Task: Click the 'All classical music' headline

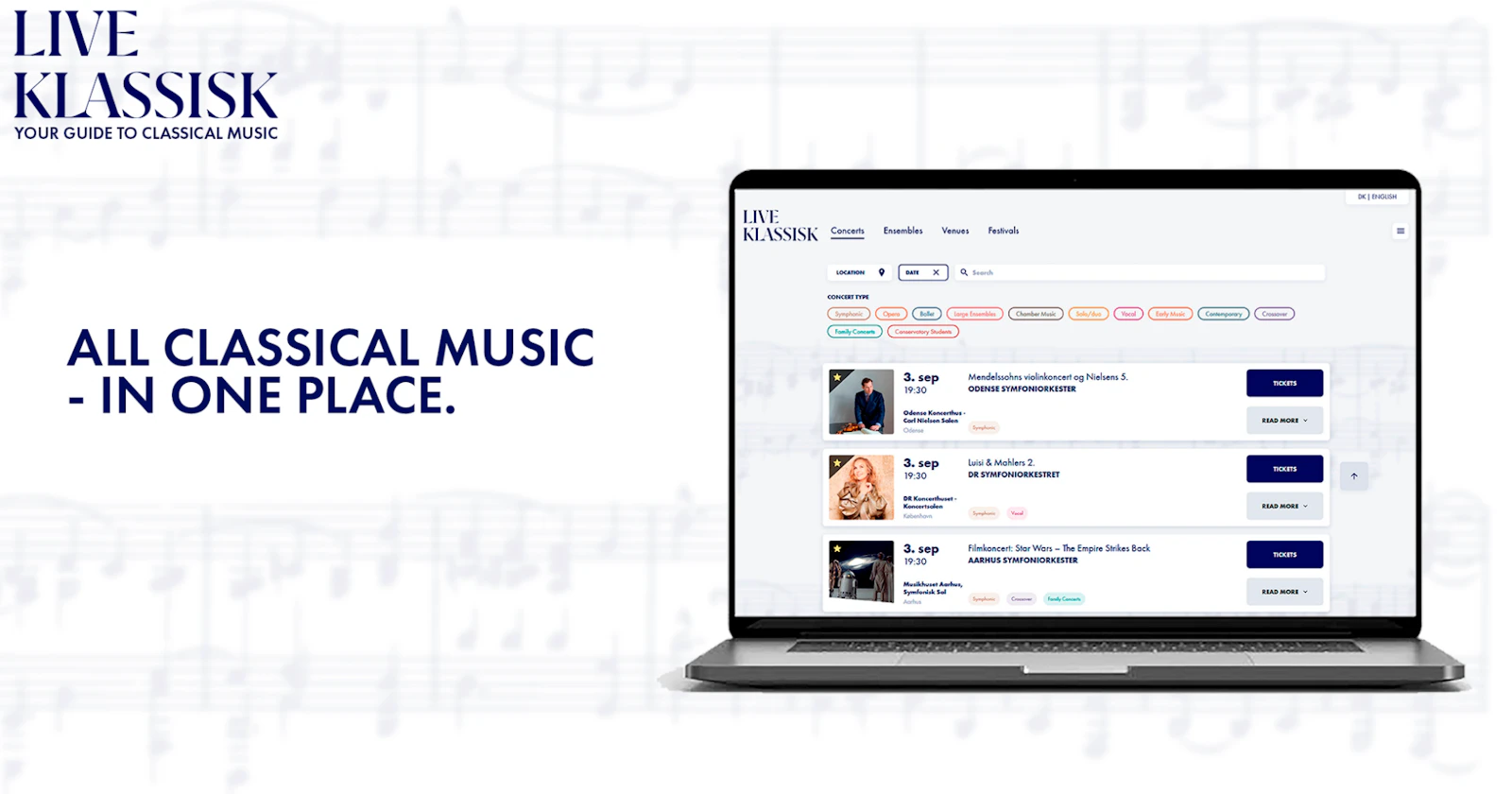Action: pos(331,371)
